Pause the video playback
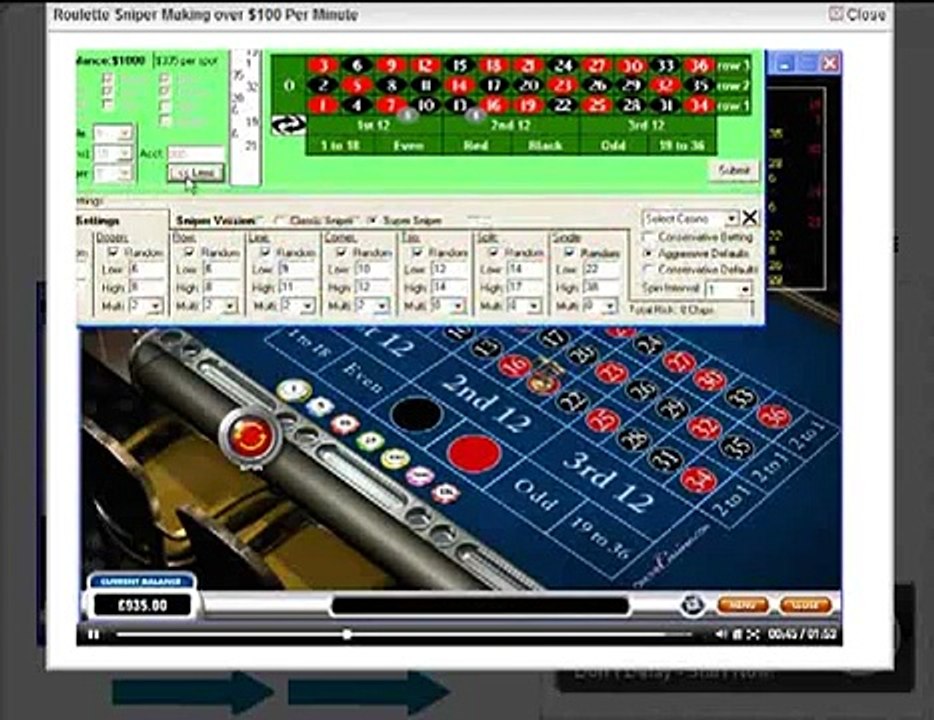 click(93, 634)
